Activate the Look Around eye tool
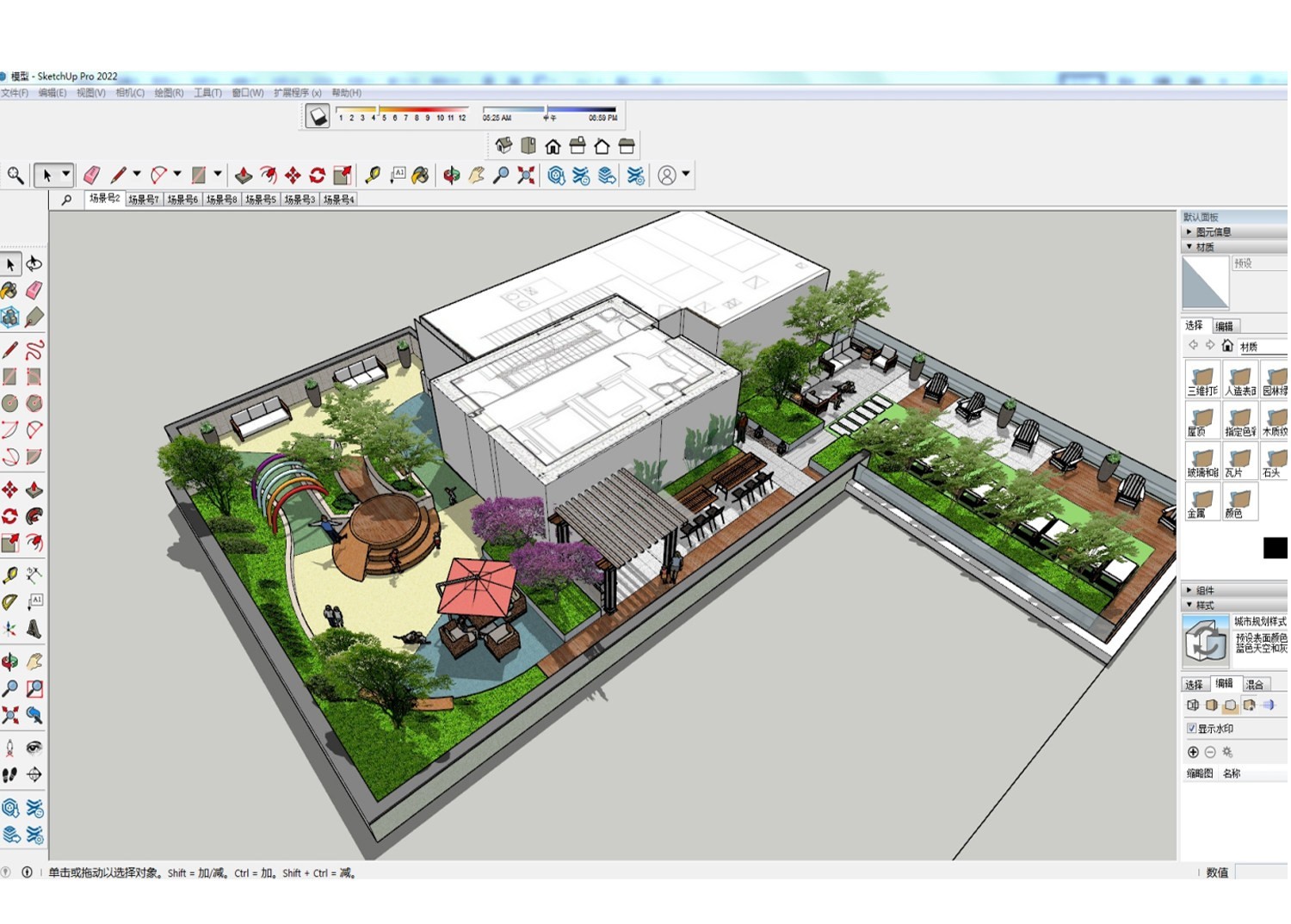The image size is (1291, 924). tap(34, 748)
